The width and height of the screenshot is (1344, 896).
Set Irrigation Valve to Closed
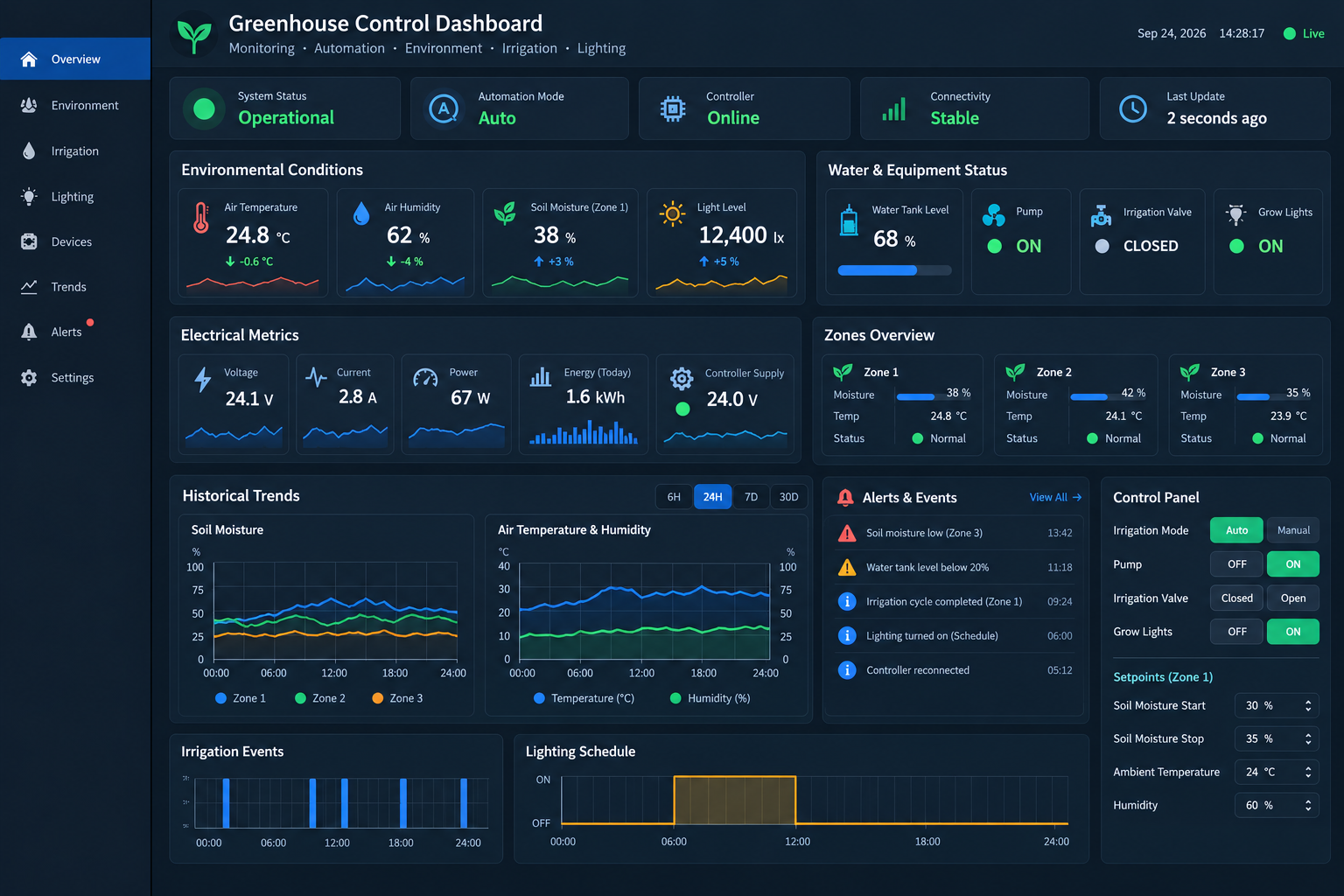tap(1236, 598)
